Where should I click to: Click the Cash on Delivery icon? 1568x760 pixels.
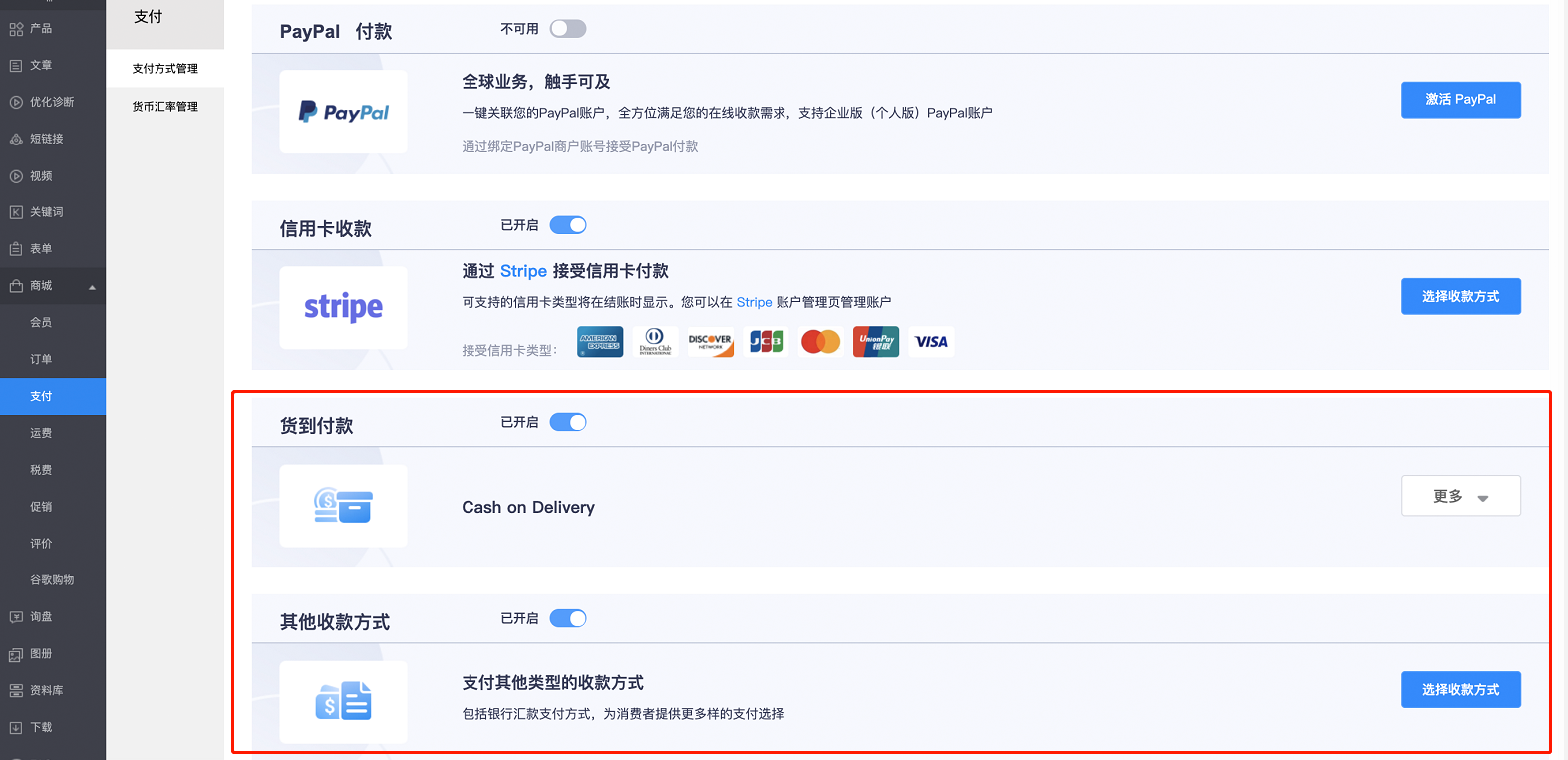pyautogui.click(x=343, y=506)
